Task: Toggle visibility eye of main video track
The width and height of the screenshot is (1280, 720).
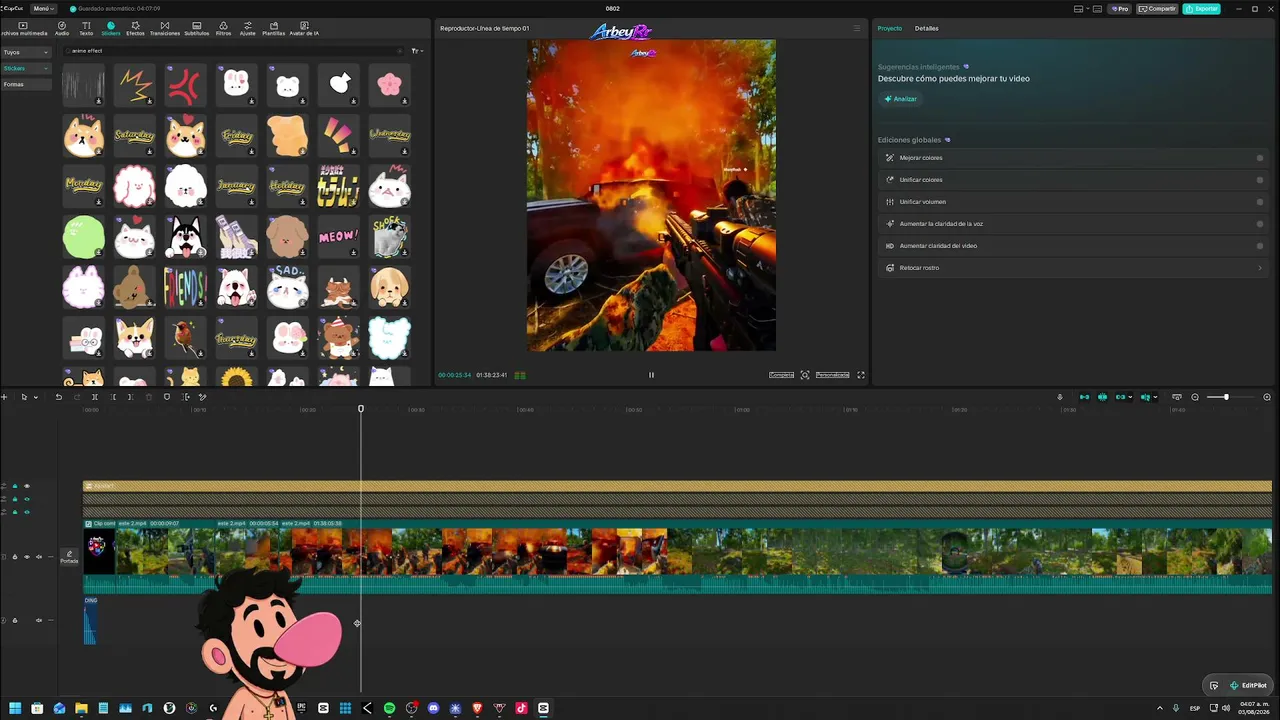Action: click(x=27, y=557)
